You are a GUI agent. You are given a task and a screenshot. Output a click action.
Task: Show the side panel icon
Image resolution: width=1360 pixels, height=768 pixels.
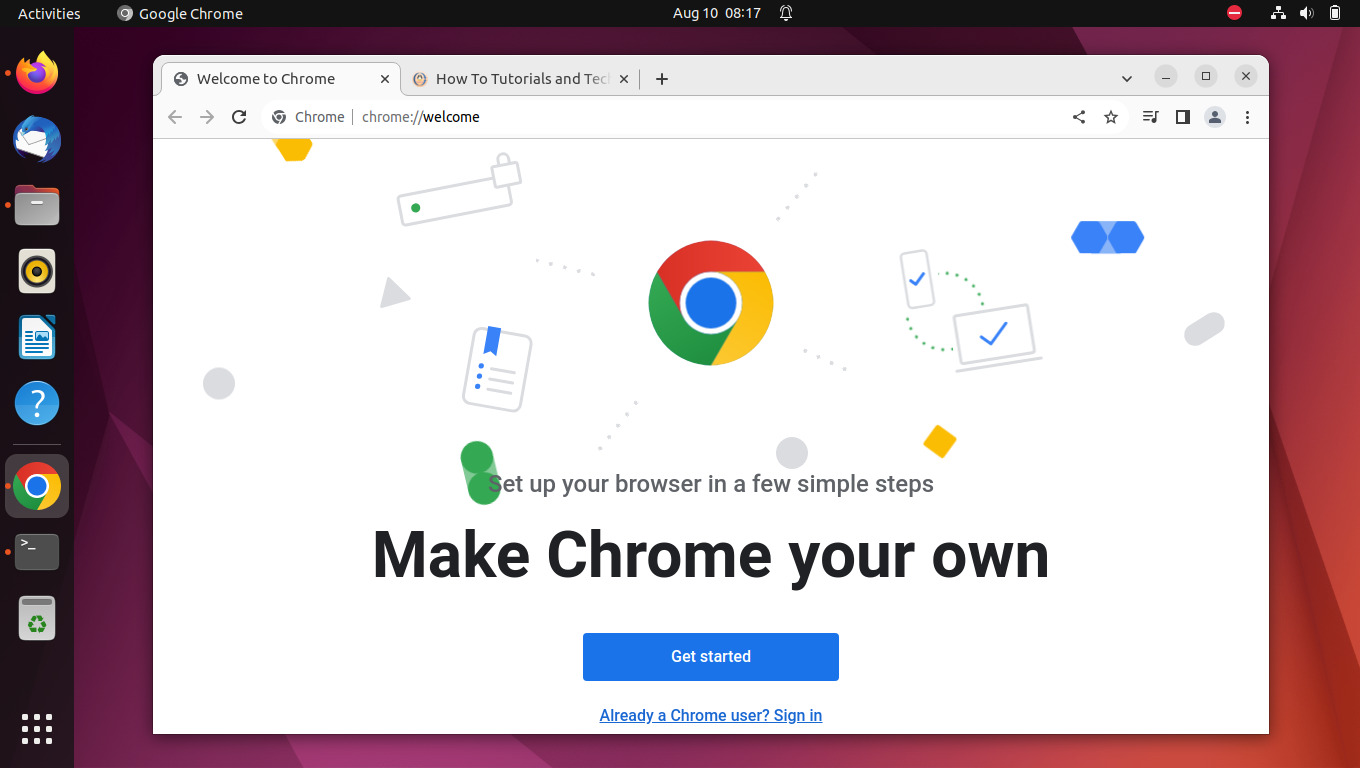pyautogui.click(x=1182, y=117)
